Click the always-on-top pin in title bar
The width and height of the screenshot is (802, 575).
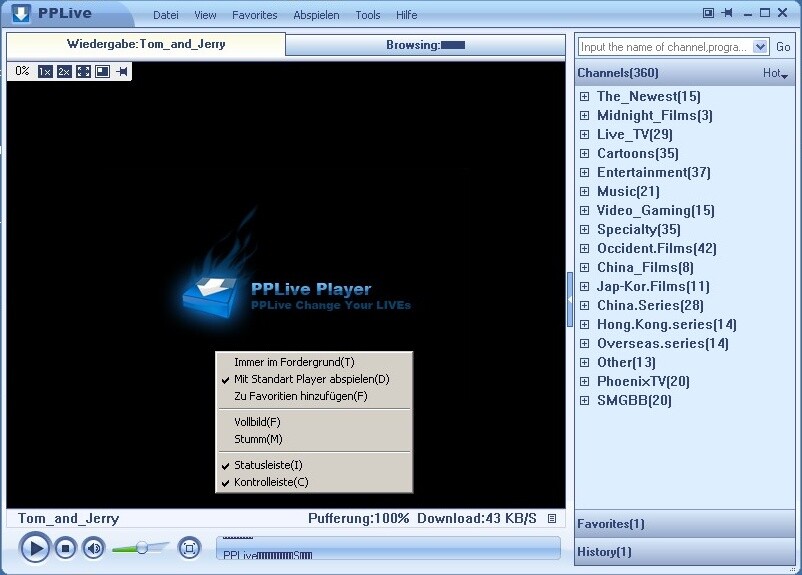(727, 13)
